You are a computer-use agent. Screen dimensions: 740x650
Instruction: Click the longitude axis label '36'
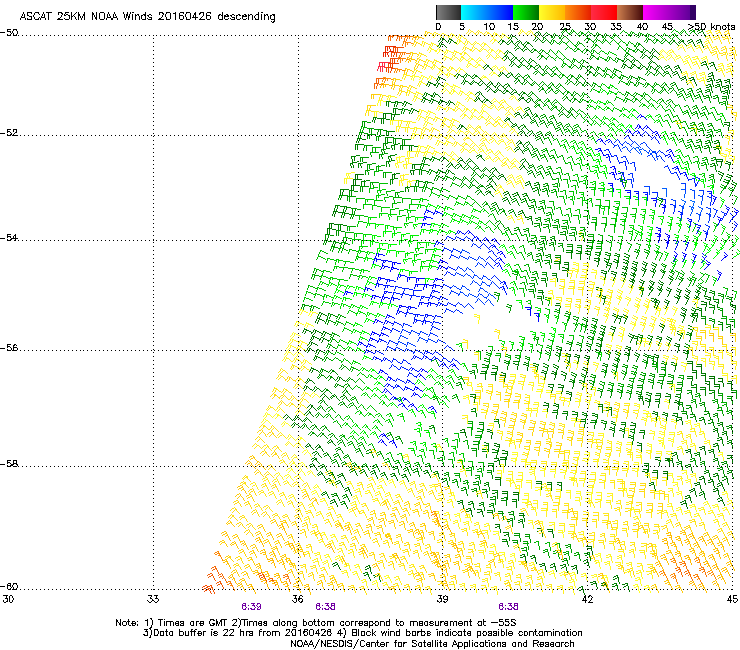click(297, 599)
